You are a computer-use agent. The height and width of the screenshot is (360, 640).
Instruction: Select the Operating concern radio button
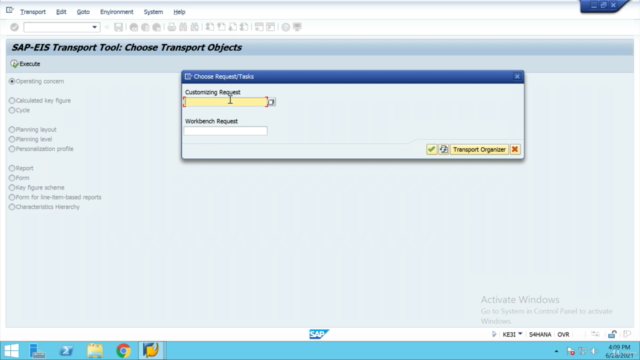pos(12,81)
